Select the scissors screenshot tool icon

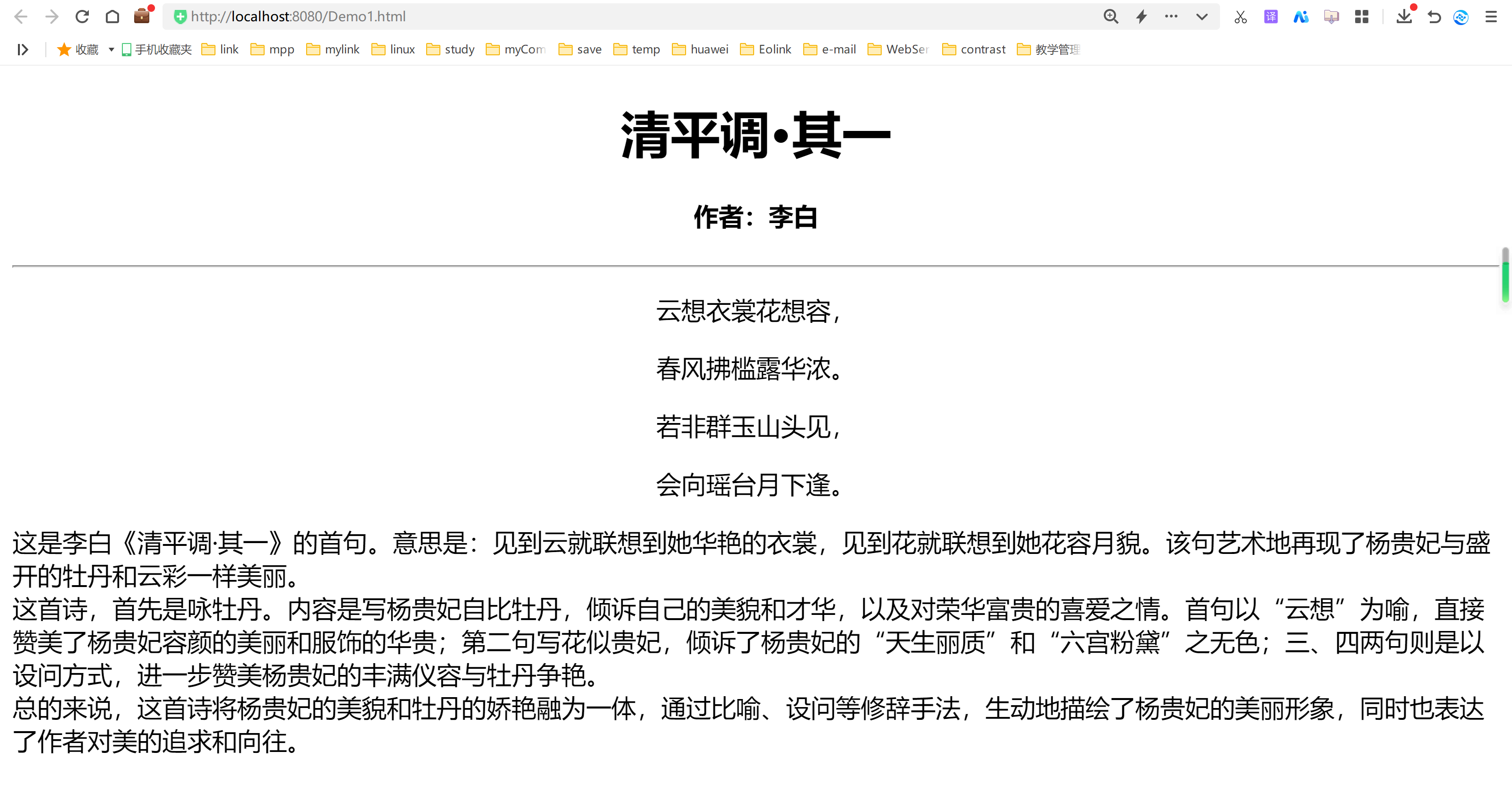[x=1240, y=17]
